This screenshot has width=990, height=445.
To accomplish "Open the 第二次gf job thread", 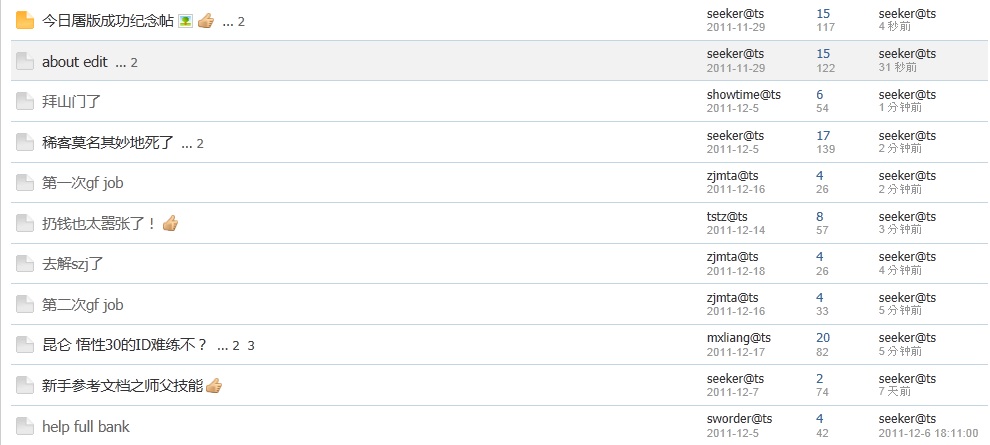I will click(83, 305).
